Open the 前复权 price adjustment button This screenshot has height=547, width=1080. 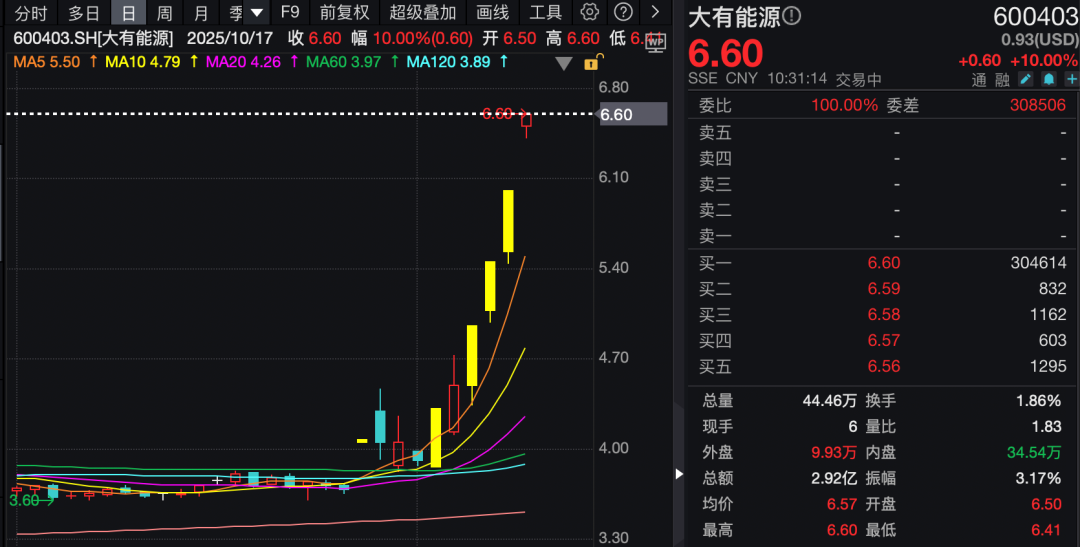pos(344,13)
